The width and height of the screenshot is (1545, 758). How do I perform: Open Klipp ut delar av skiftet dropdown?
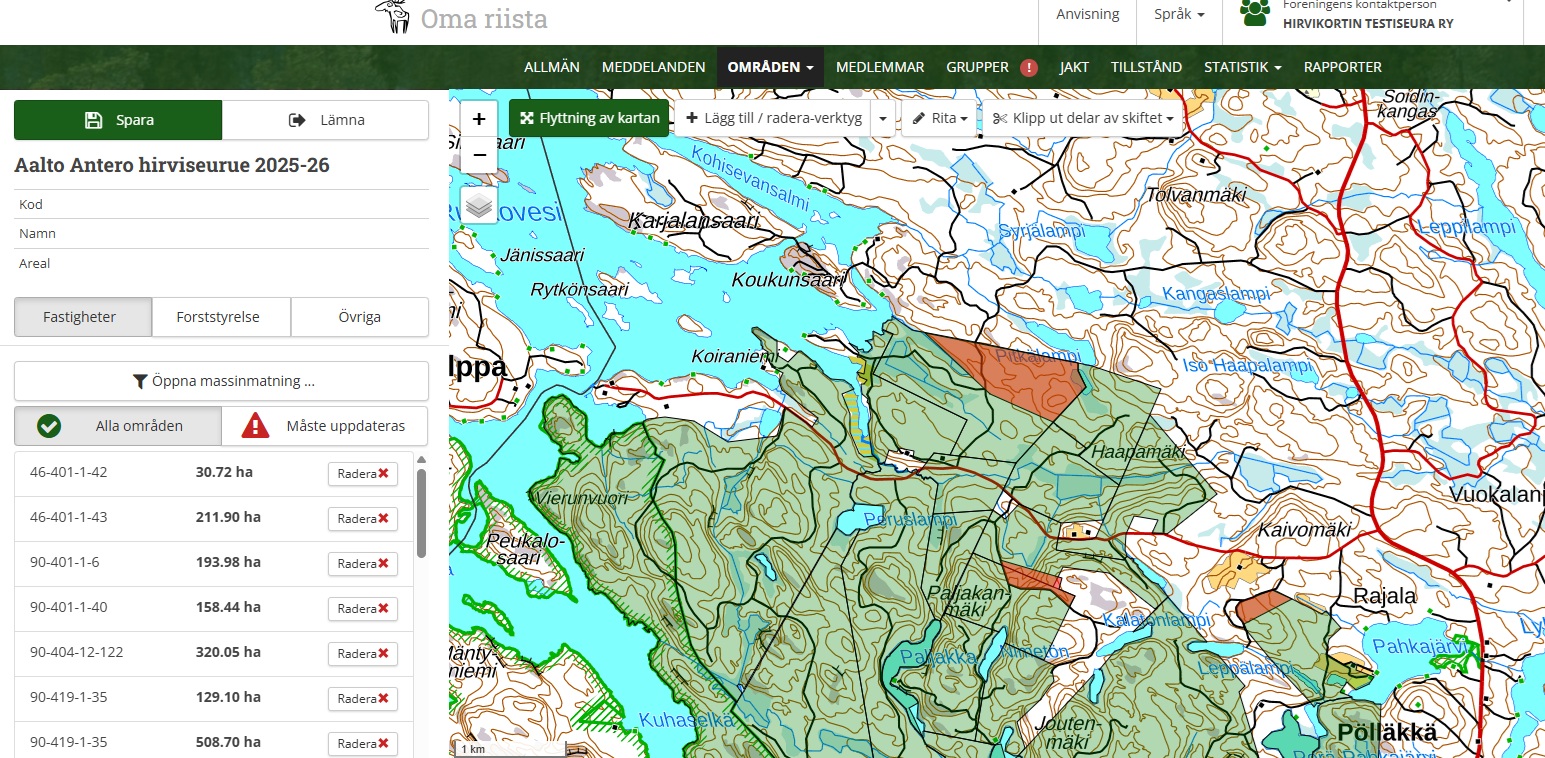1083,118
